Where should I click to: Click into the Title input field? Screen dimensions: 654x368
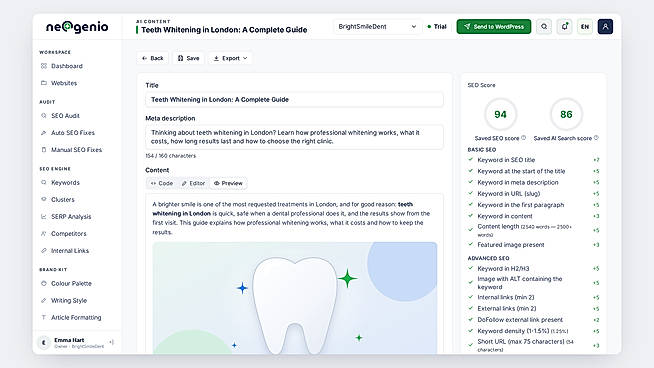[x=294, y=100]
